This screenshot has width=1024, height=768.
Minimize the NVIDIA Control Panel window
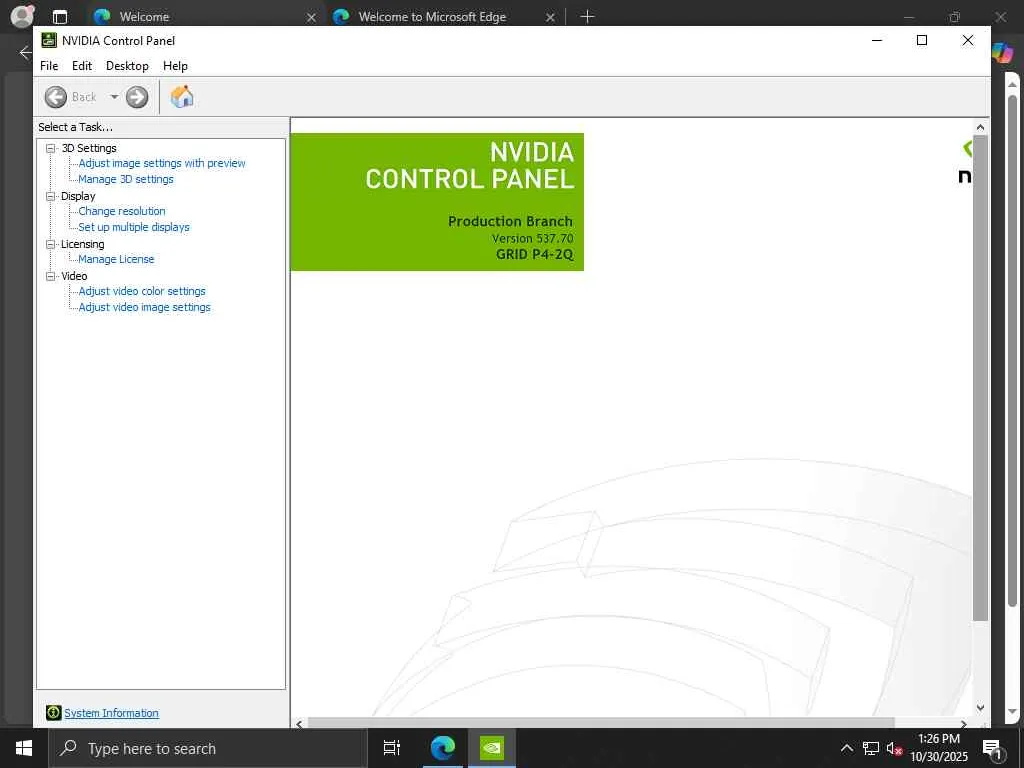point(877,40)
